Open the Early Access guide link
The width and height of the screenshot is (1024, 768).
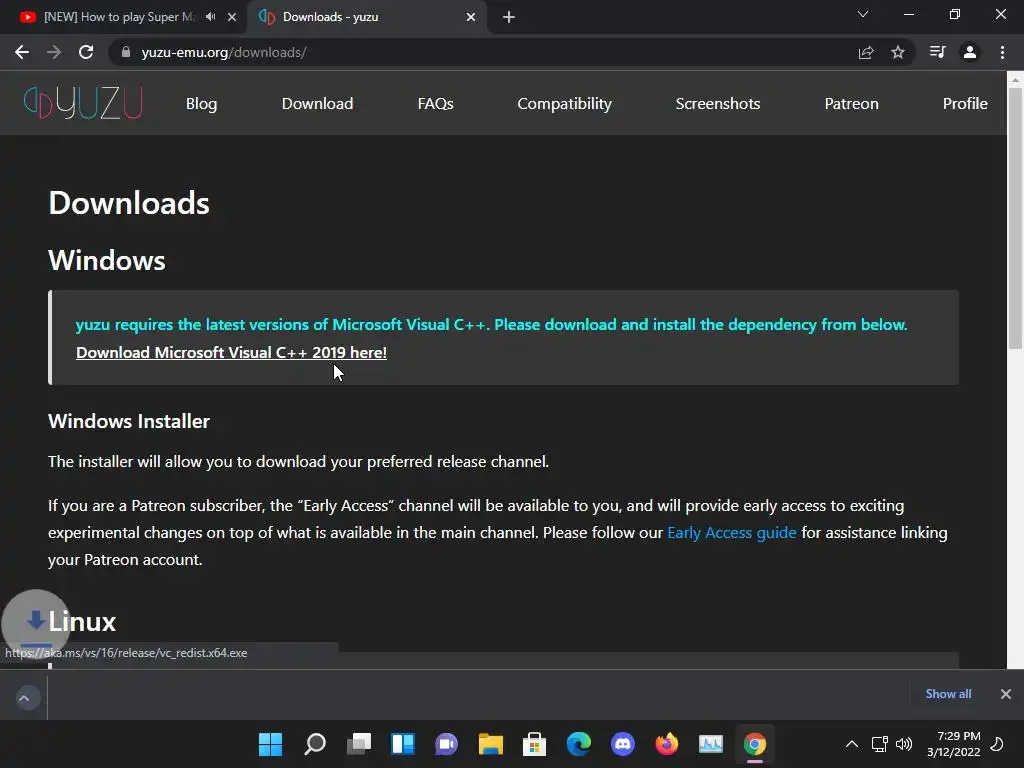731,533
